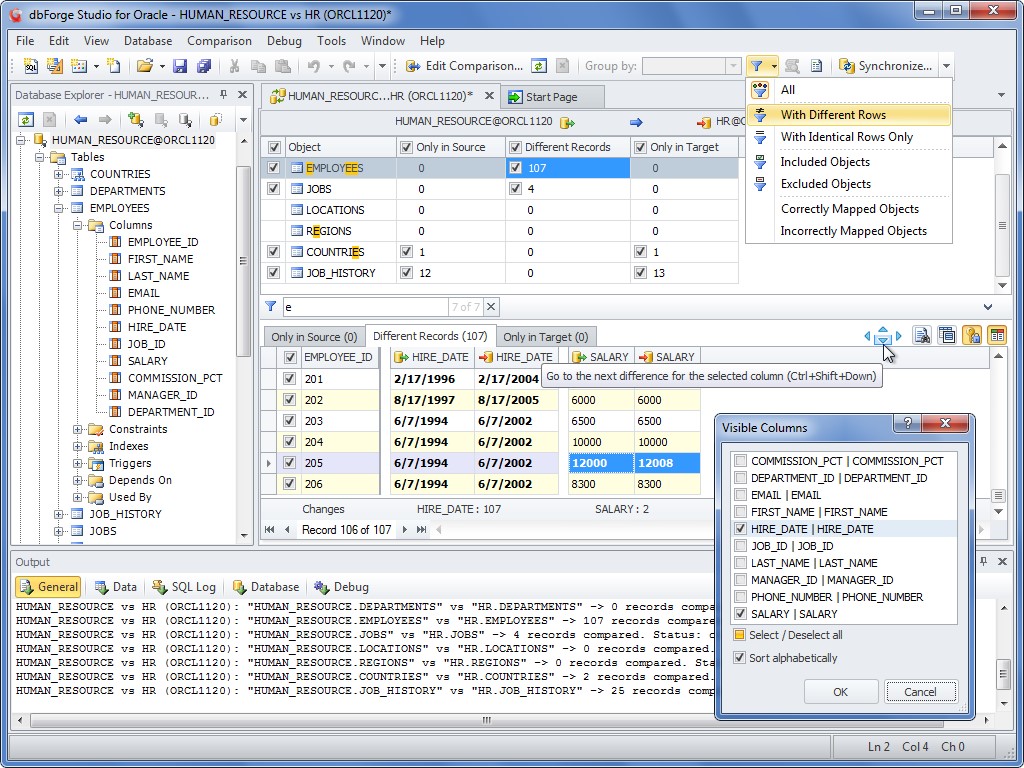This screenshot has width=1024, height=768.
Task: Click the horizontal scrollbar in Output panel
Action: click(487, 720)
